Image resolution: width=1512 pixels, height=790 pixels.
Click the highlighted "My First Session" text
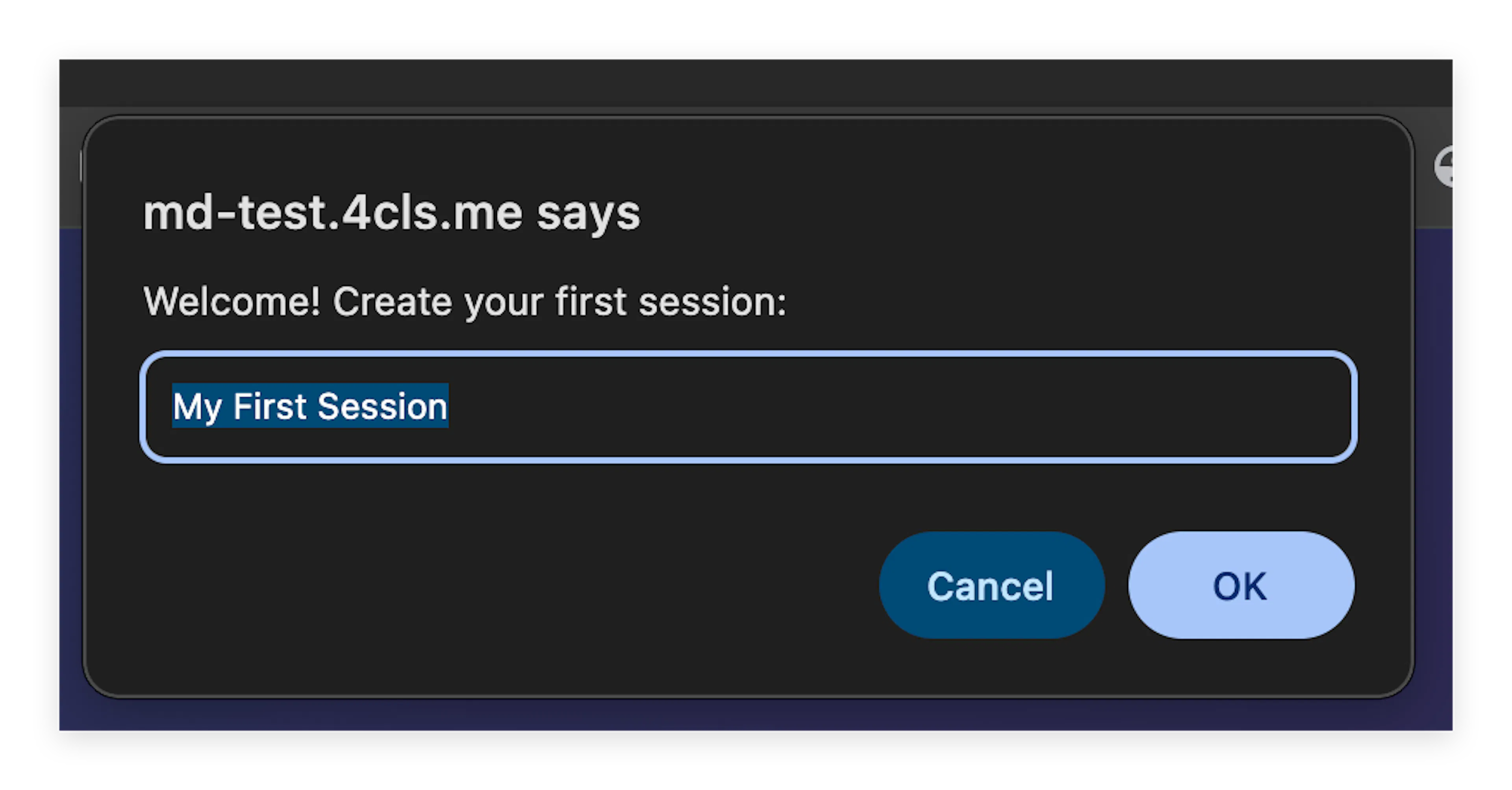tap(310, 406)
